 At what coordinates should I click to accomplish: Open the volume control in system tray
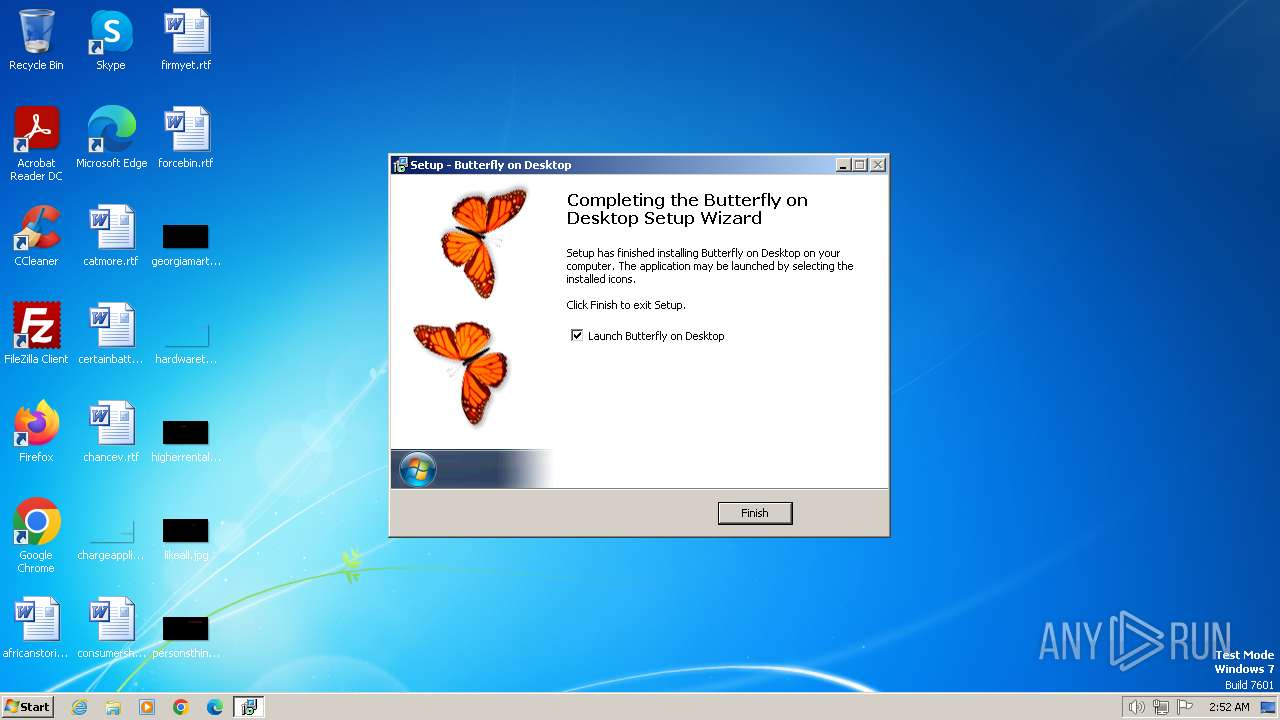[x=1137, y=707]
